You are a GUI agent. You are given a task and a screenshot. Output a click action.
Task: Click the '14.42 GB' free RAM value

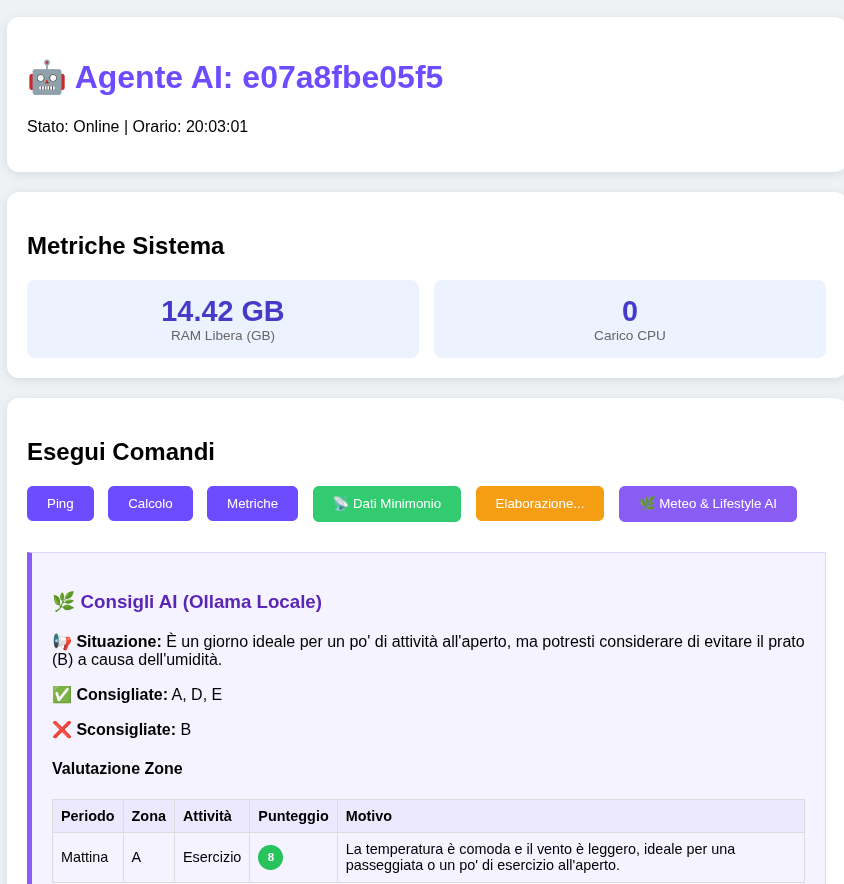pyautogui.click(x=223, y=311)
